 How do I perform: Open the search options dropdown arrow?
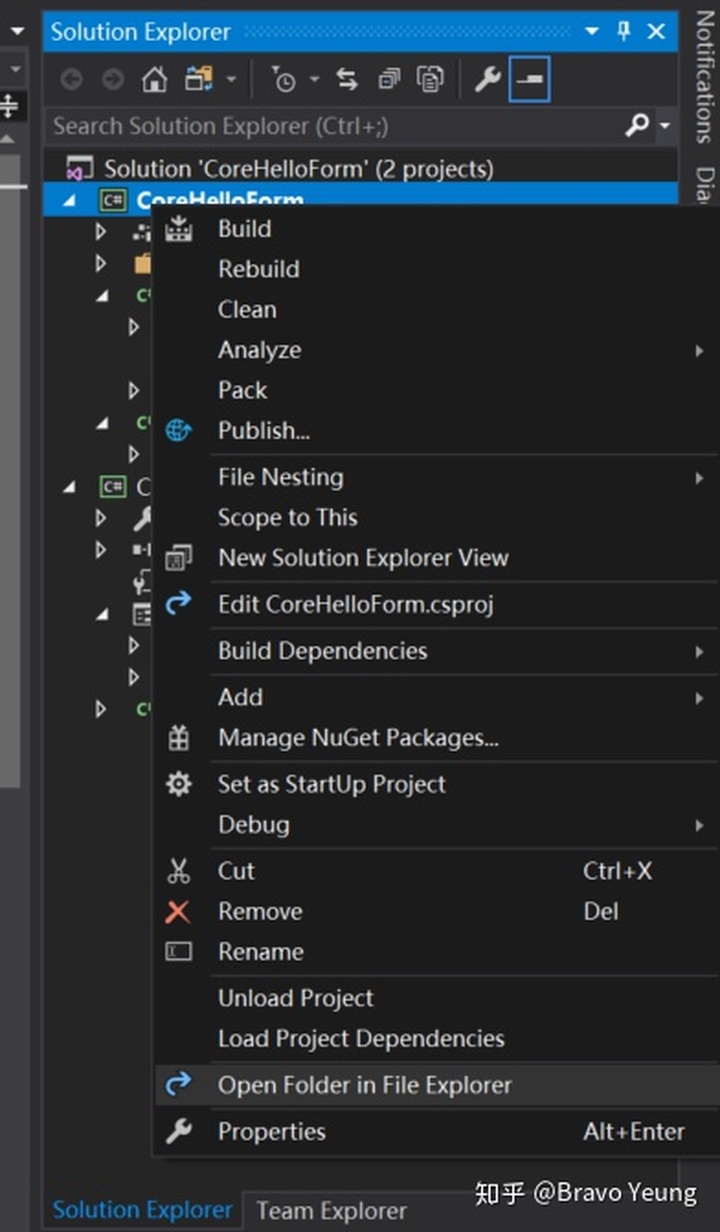[665, 127]
